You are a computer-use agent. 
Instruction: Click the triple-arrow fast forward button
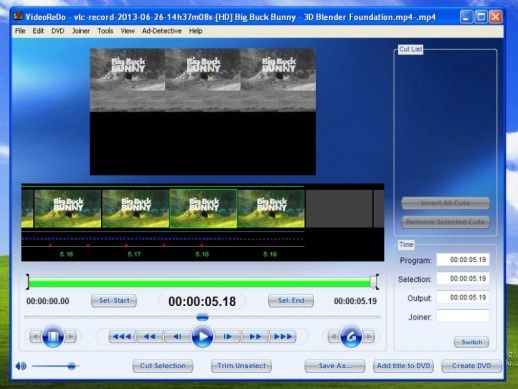point(283,337)
